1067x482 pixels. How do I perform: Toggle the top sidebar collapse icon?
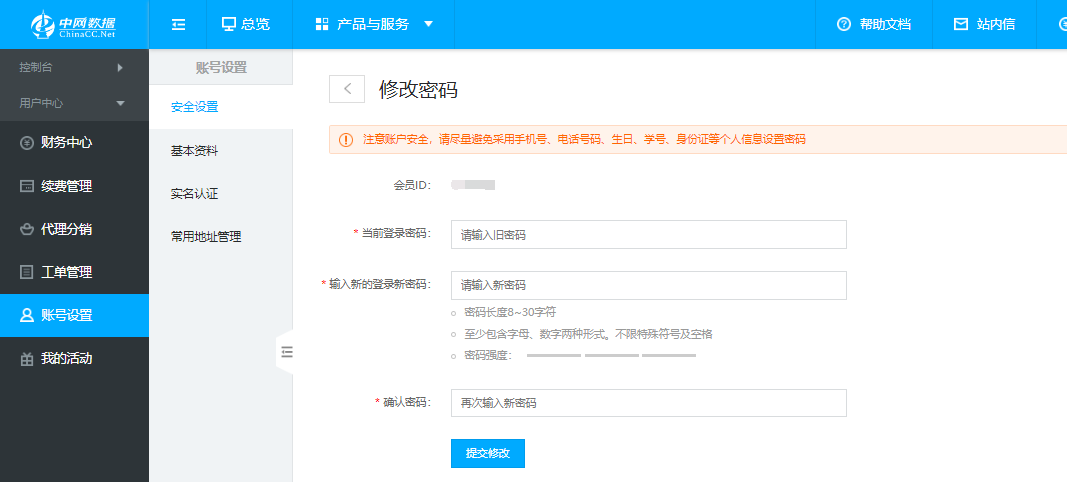tap(178, 24)
